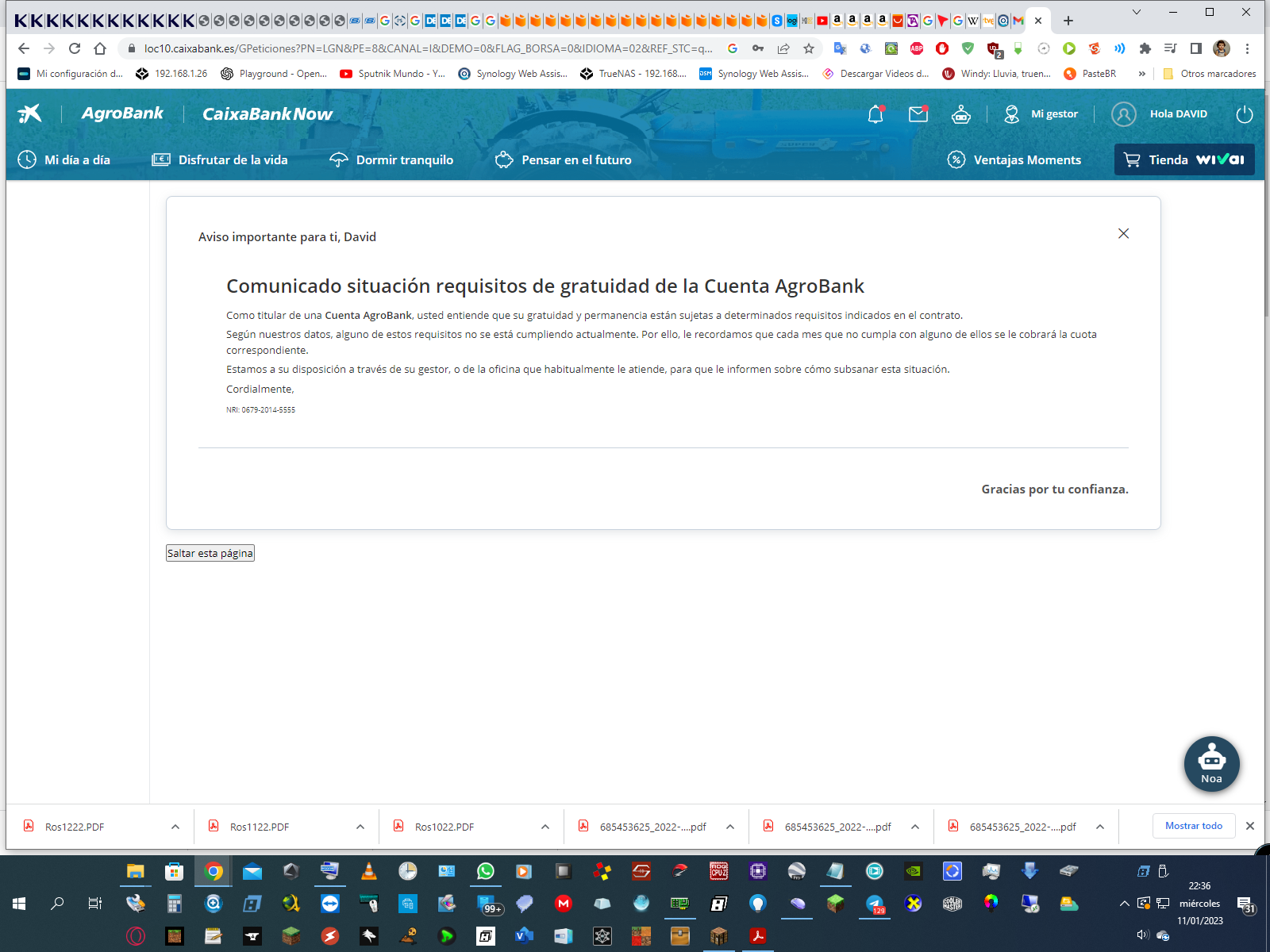Viewport: 1270px width, 952px height.
Task: Open the Tienda Wivai shop button
Action: (x=1184, y=159)
